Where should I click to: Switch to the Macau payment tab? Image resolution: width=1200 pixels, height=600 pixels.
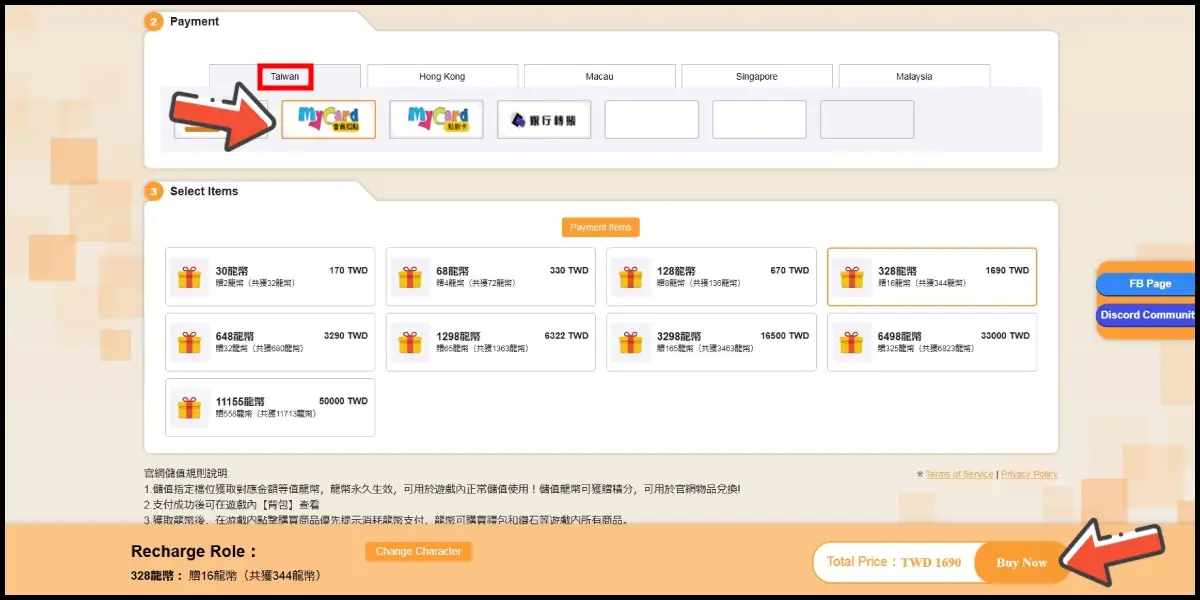(599, 77)
